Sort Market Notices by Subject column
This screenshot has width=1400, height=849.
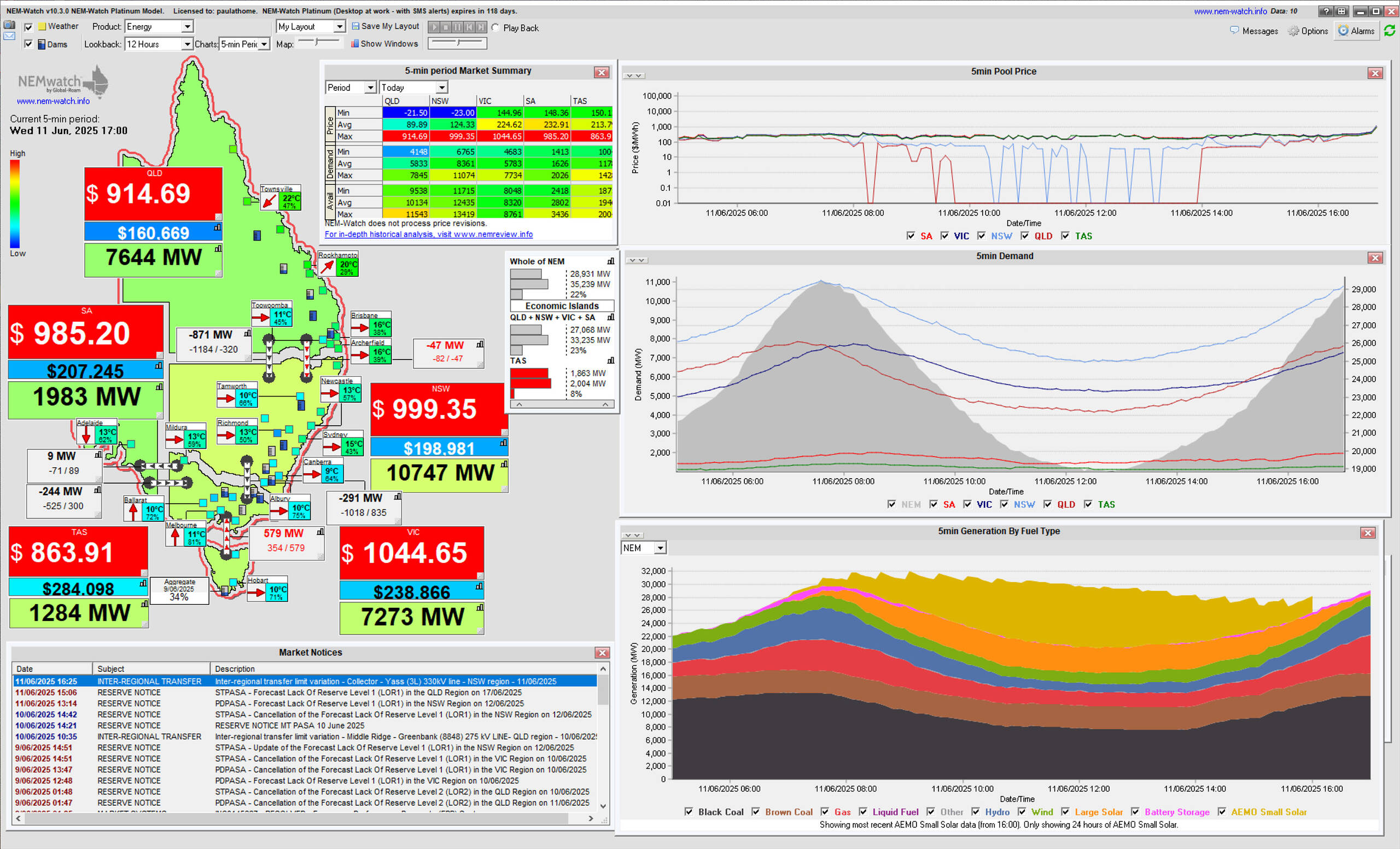151,669
